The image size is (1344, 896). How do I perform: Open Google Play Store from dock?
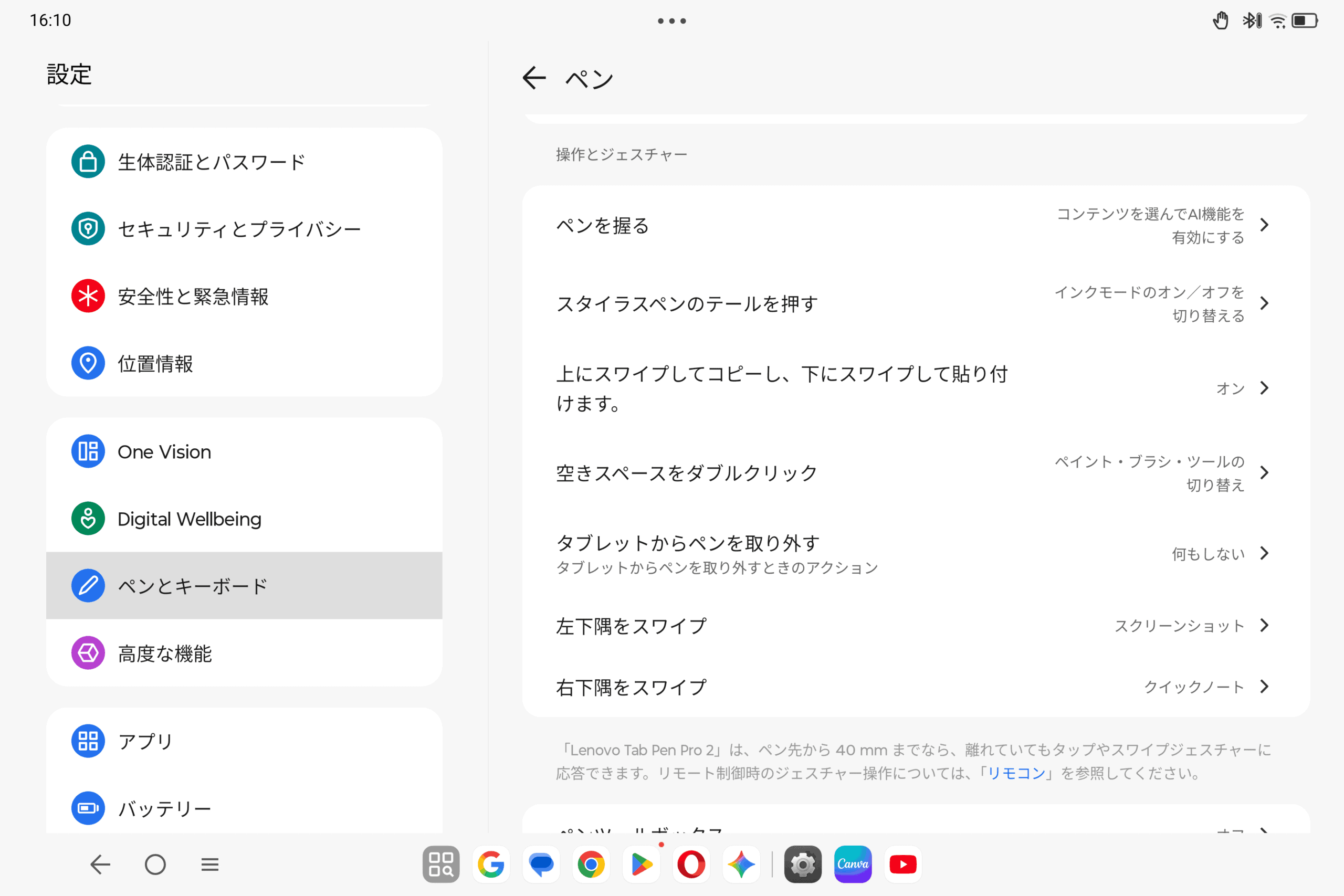click(x=641, y=864)
